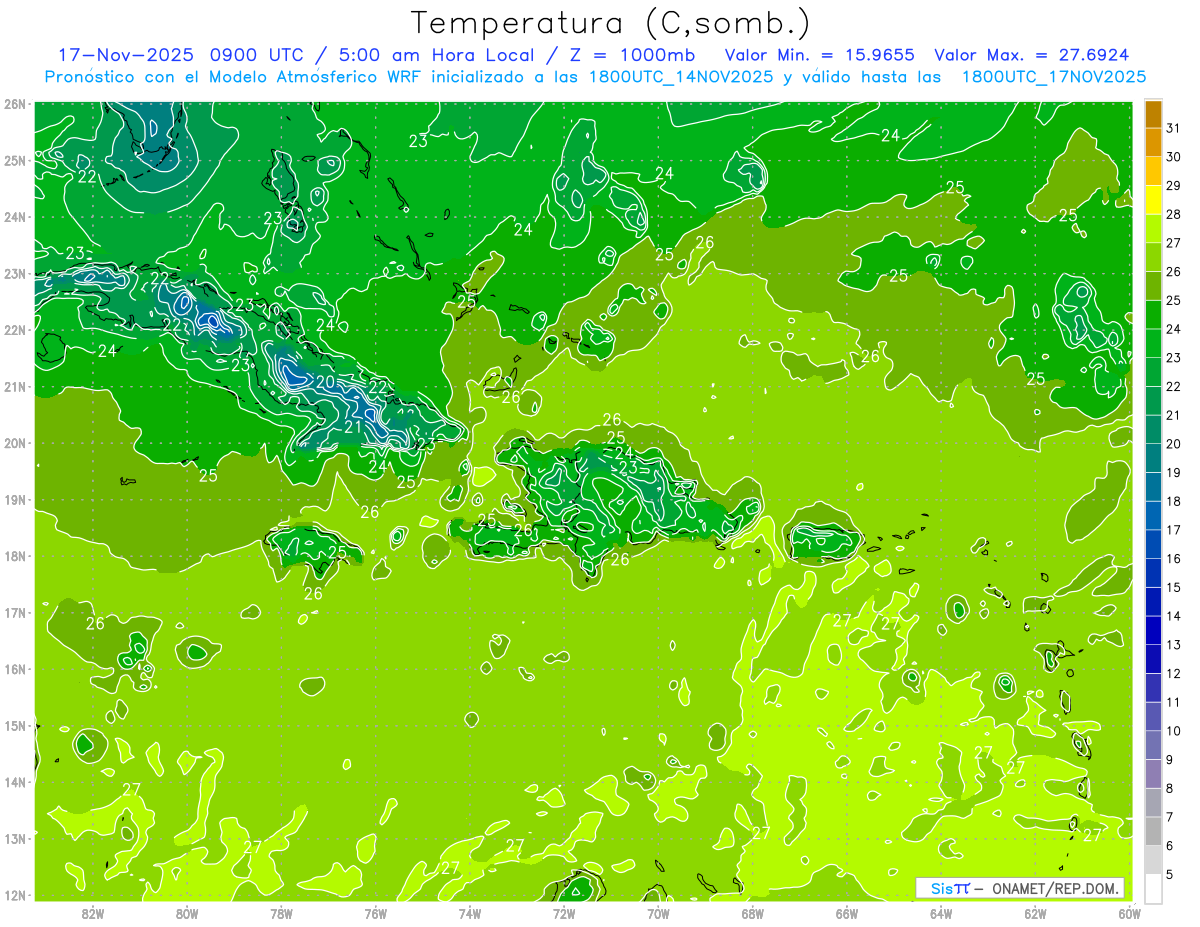Click the 60W longitude axis label
The image size is (1200, 927).
[x=1129, y=913]
